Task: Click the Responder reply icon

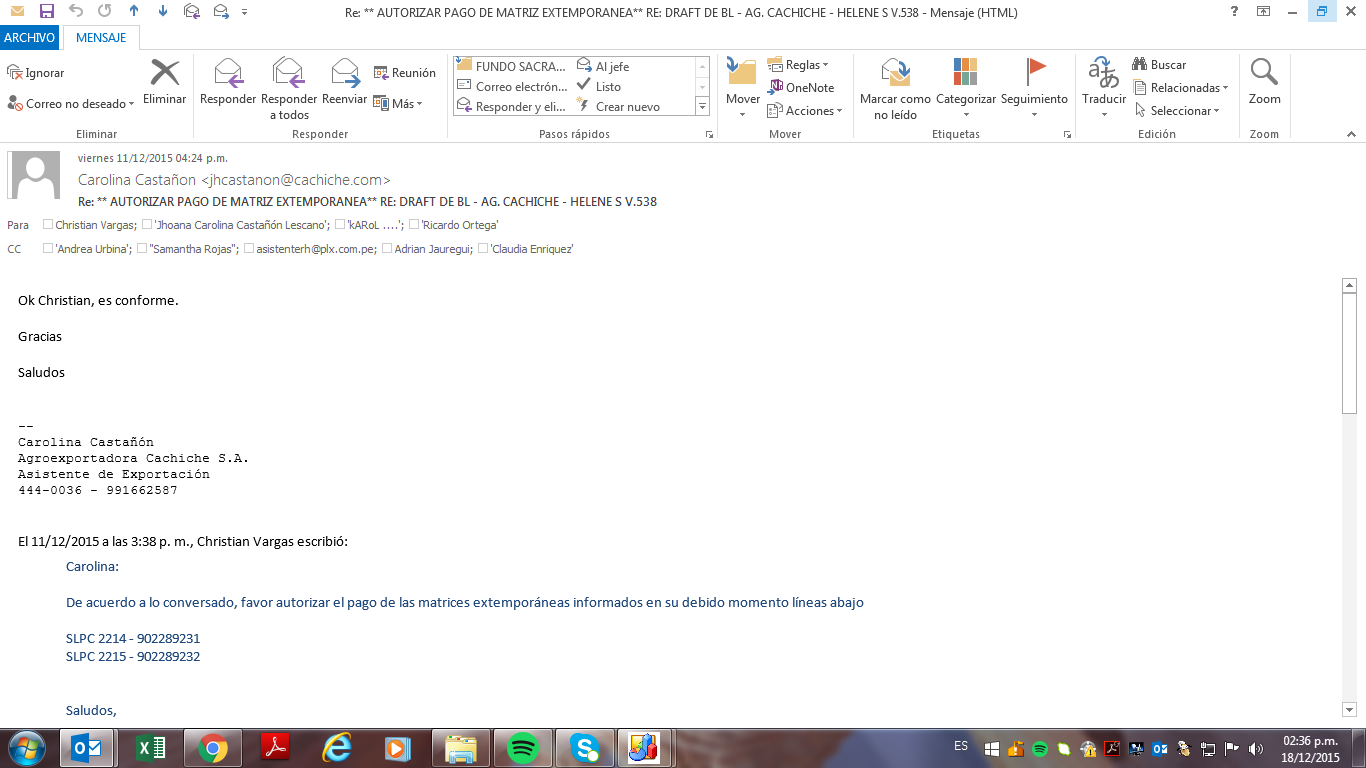Action: (x=228, y=75)
